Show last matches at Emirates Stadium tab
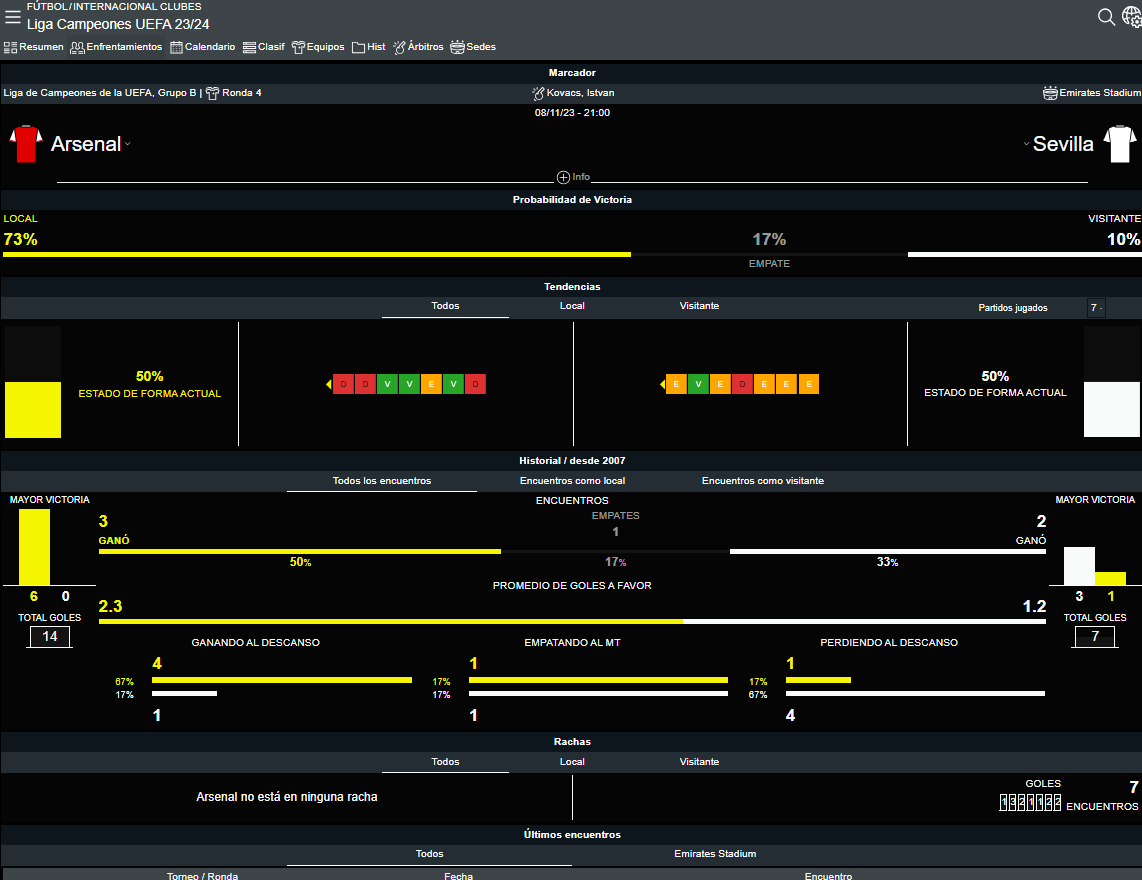The height and width of the screenshot is (880, 1142). pos(715,854)
